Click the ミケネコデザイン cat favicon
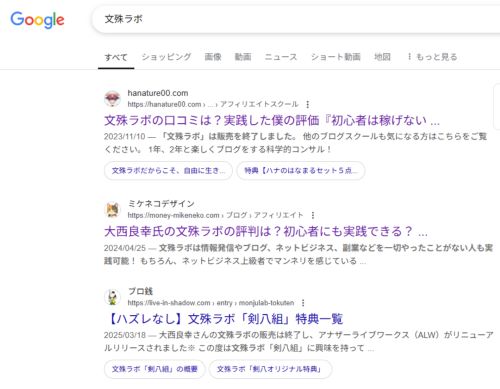The width and height of the screenshot is (500, 389). [112, 210]
